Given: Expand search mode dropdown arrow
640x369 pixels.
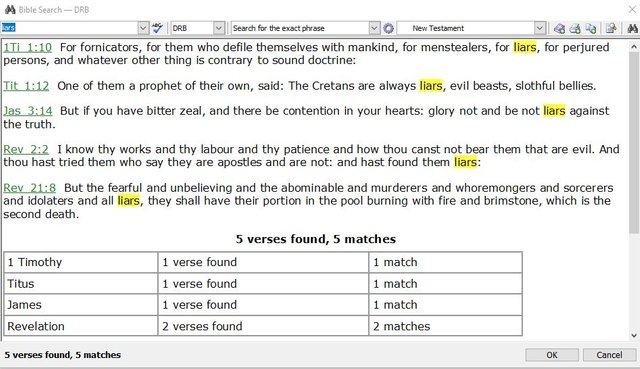Looking at the screenshot, I should click(x=374, y=28).
